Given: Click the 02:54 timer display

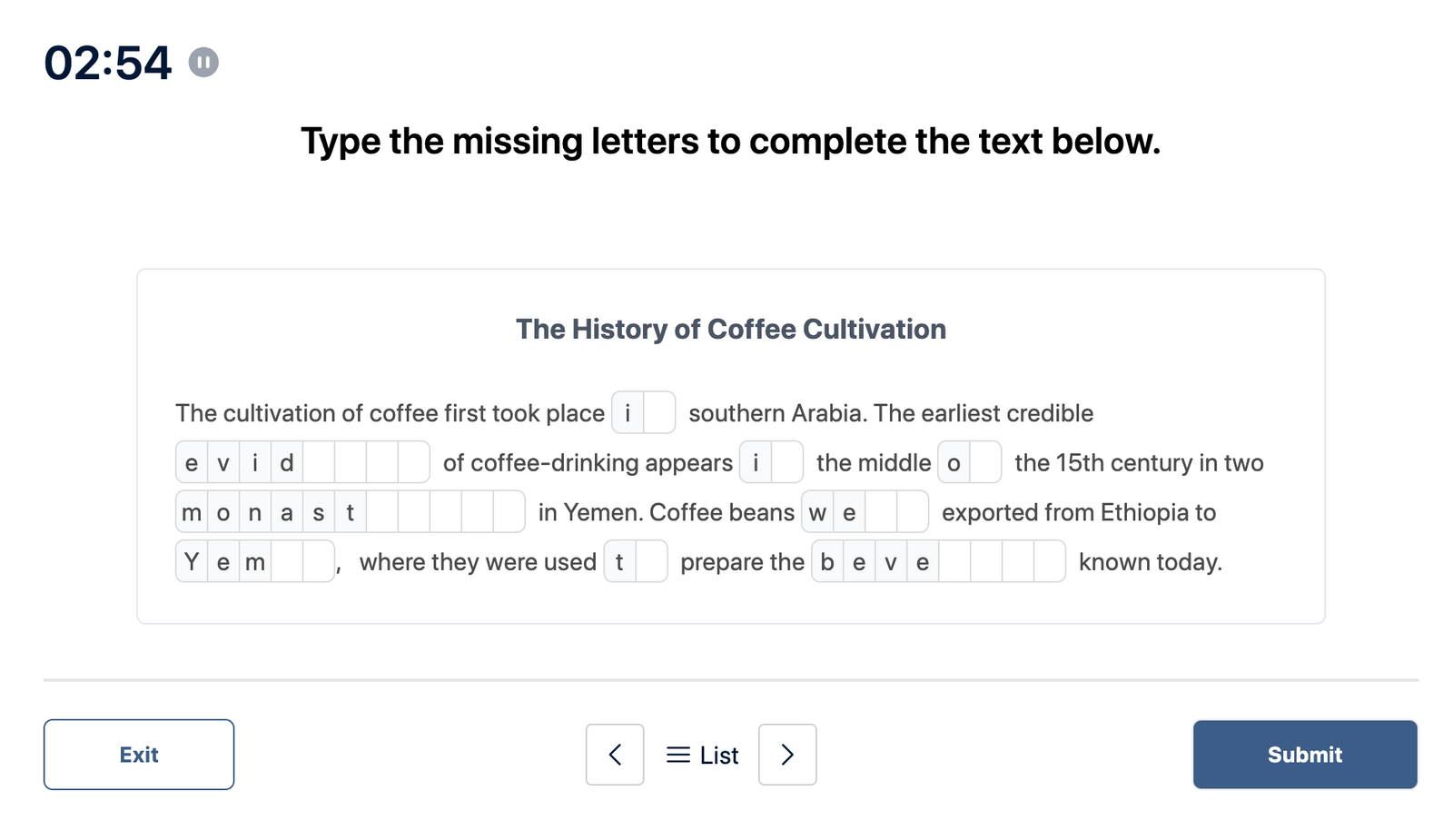Looking at the screenshot, I should click(108, 64).
